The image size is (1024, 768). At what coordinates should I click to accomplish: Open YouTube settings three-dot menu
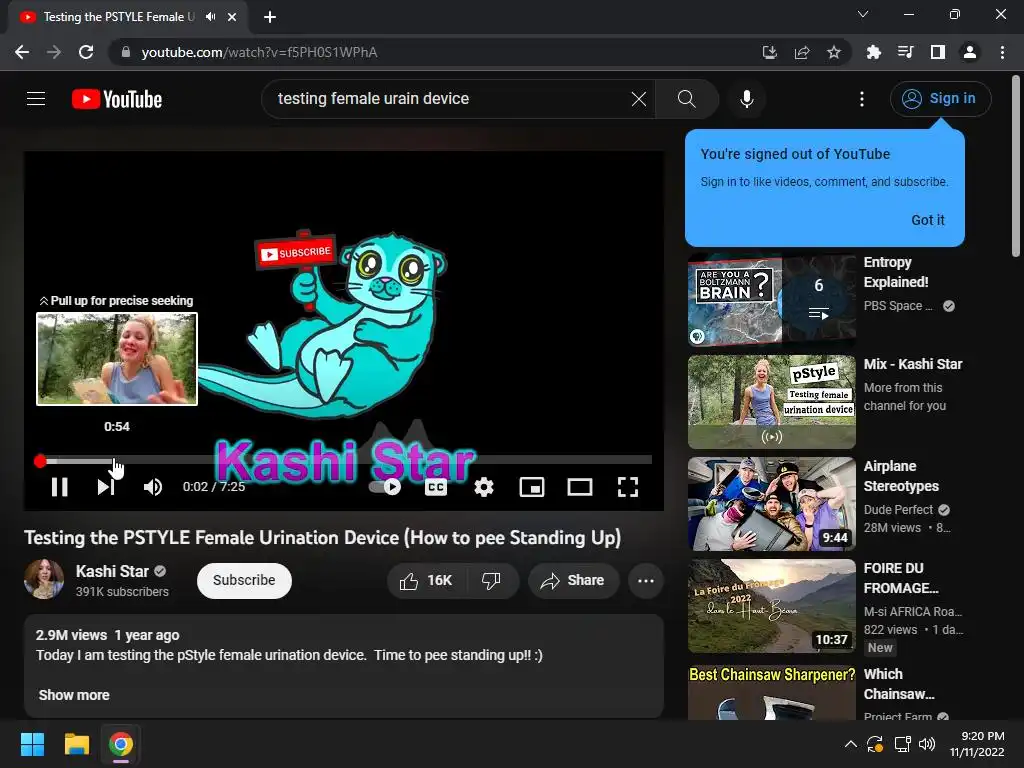pos(861,99)
